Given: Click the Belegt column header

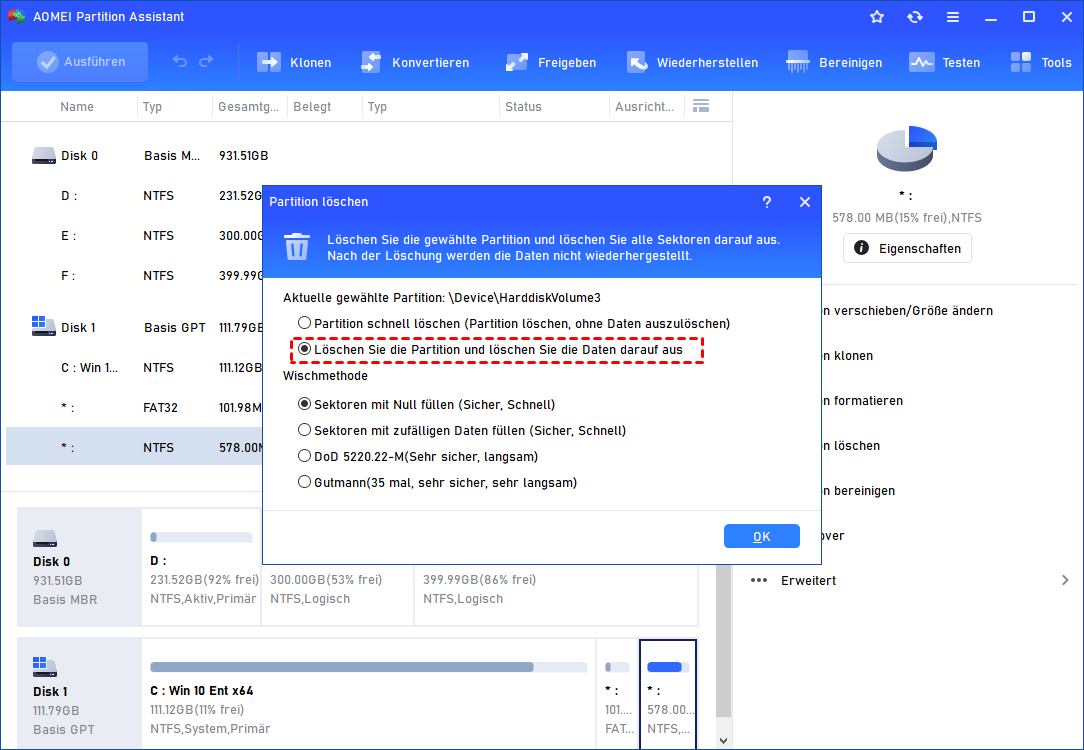Looking at the screenshot, I should (x=312, y=106).
